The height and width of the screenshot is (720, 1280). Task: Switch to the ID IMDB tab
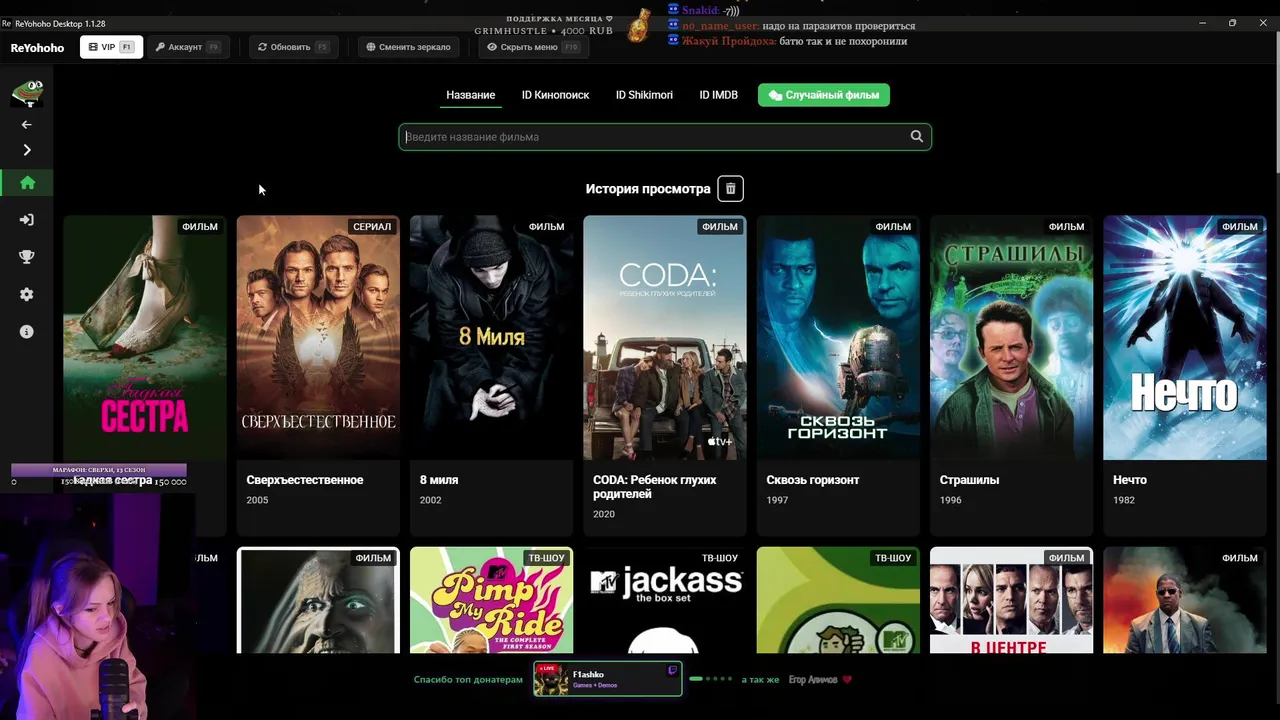pyautogui.click(x=718, y=95)
